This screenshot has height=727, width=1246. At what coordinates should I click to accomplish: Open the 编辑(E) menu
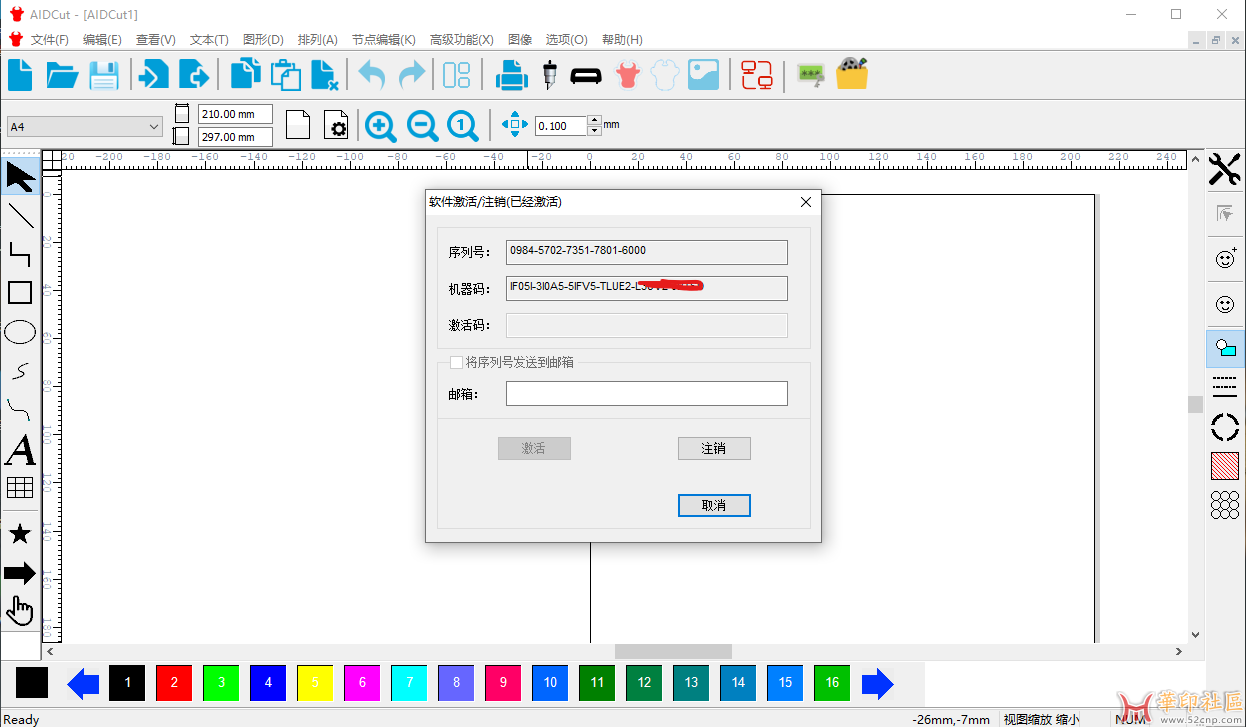pyautogui.click(x=102, y=40)
